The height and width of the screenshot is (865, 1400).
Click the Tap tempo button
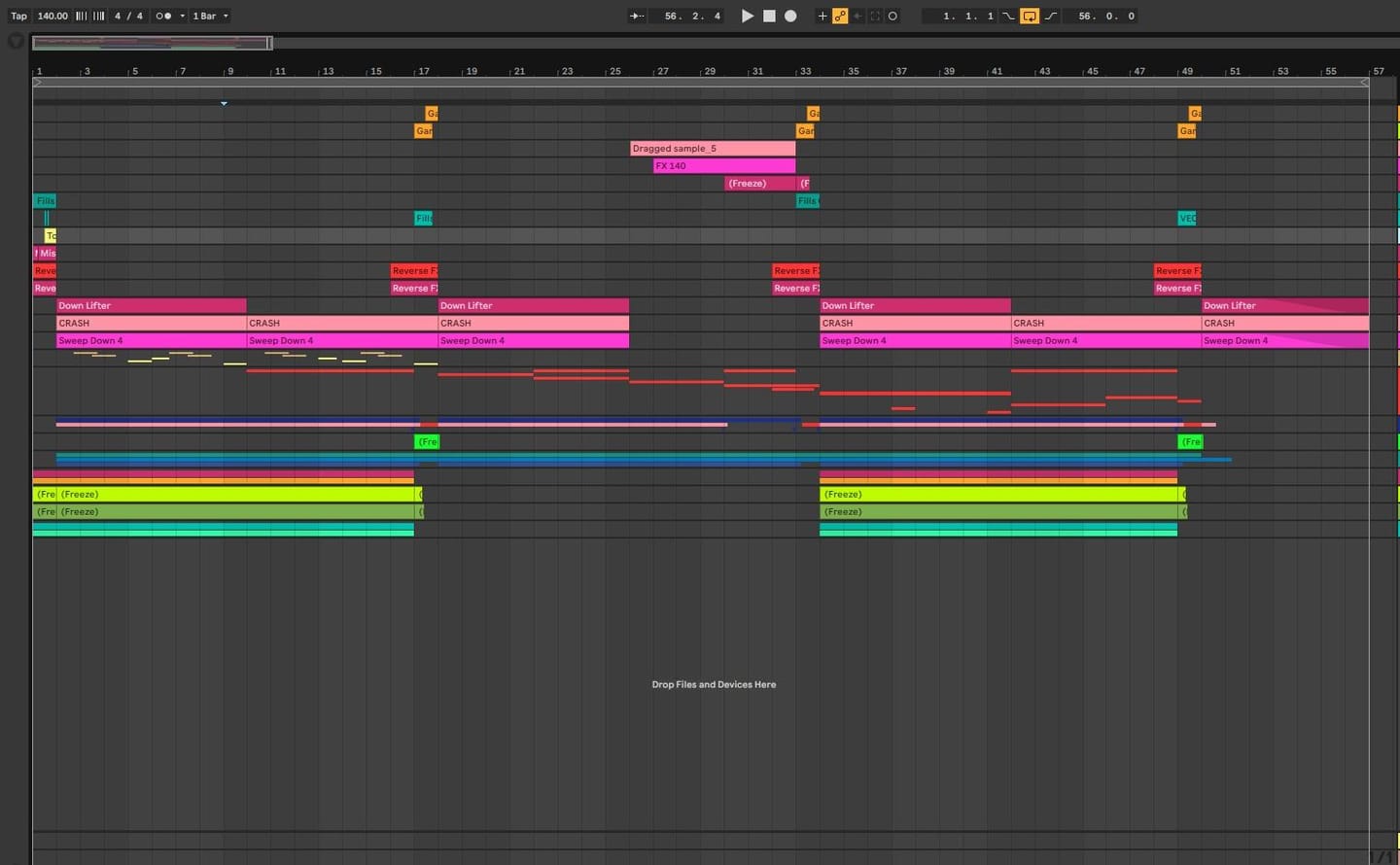click(x=18, y=16)
